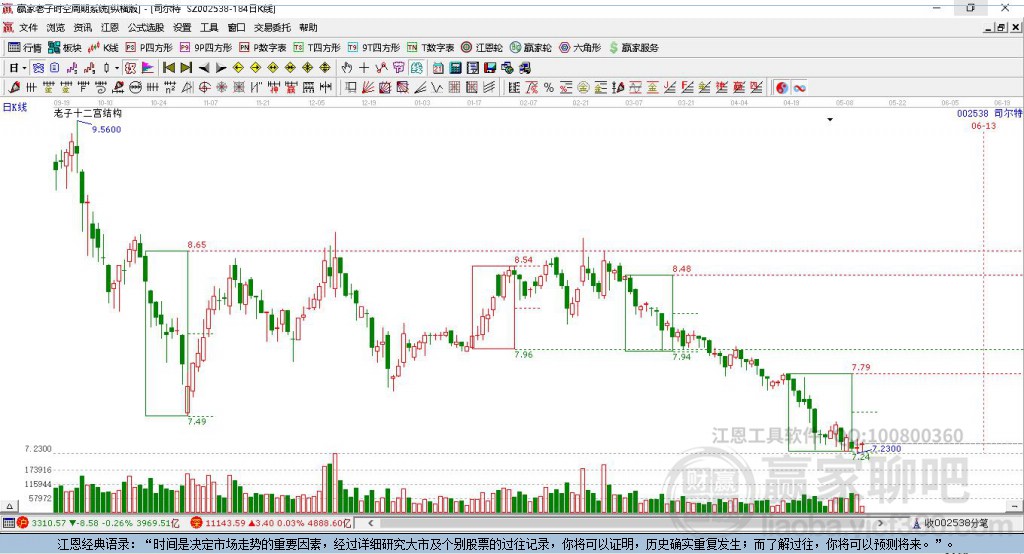1024x554 pixels.
Task: Toggle the colored flag chart icon
Action: point(148,67)
